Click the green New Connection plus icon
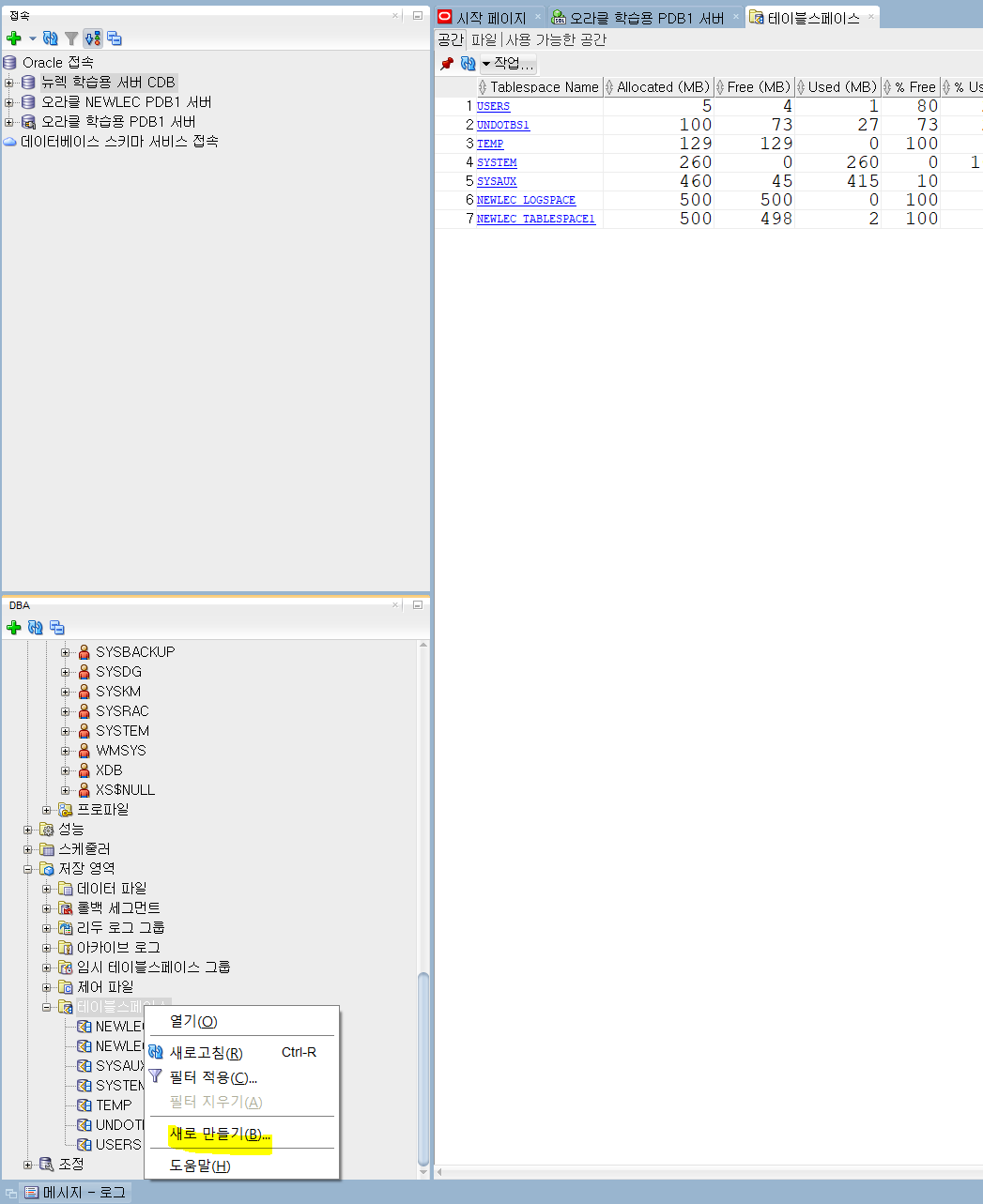 point(13,38)
